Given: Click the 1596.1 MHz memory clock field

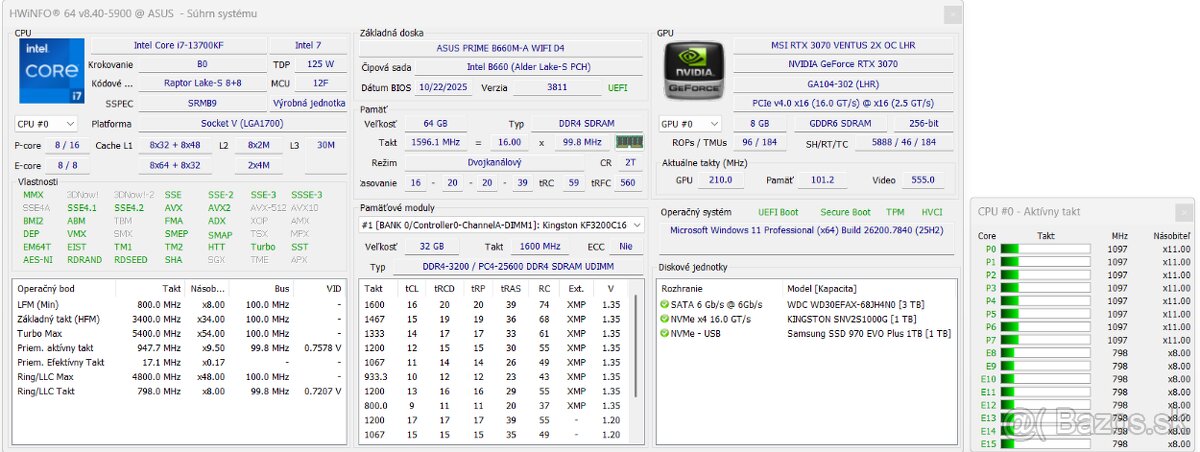Looking at the screenshot, I should pos(435,143).
